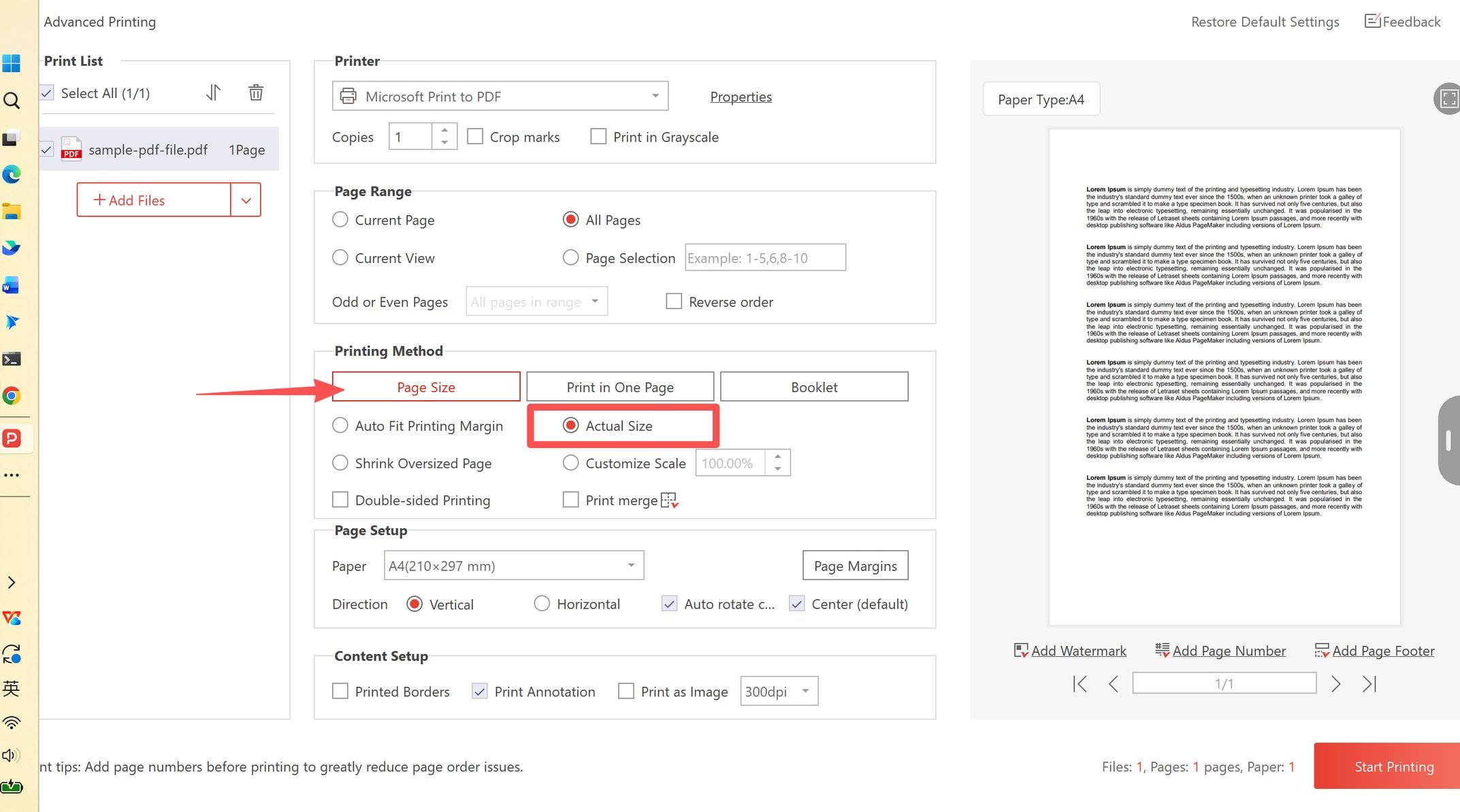Open the Paper size A4 dropdown
This screenshot has height=812, width=1460.
click(514, 566)
